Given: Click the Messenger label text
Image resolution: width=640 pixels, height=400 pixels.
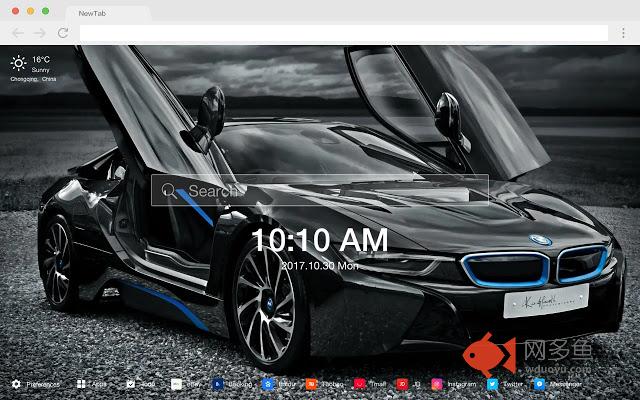Looking at the screenshot, I should [x=565, y=384].
